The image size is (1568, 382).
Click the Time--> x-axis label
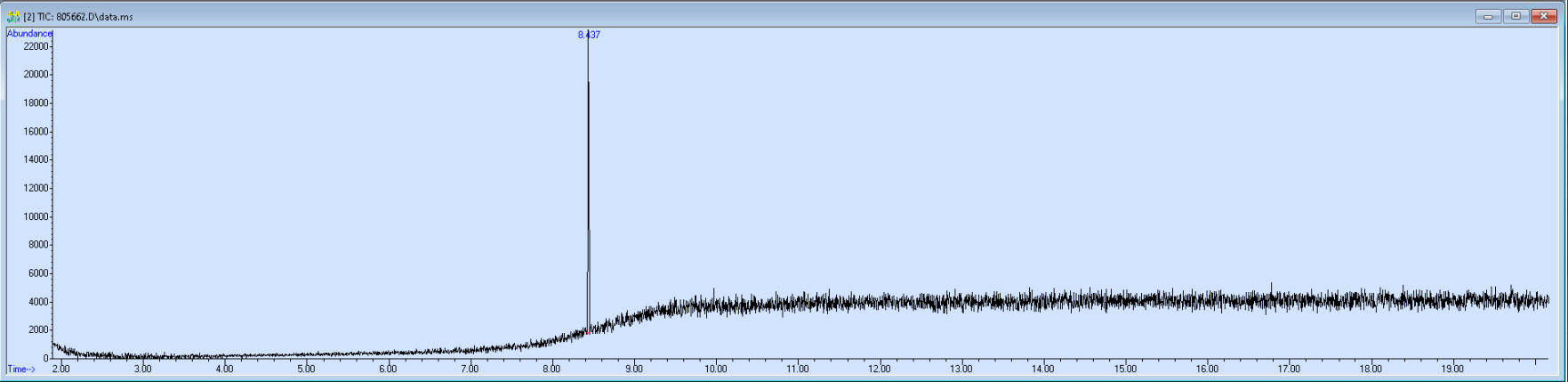point(21,369)
